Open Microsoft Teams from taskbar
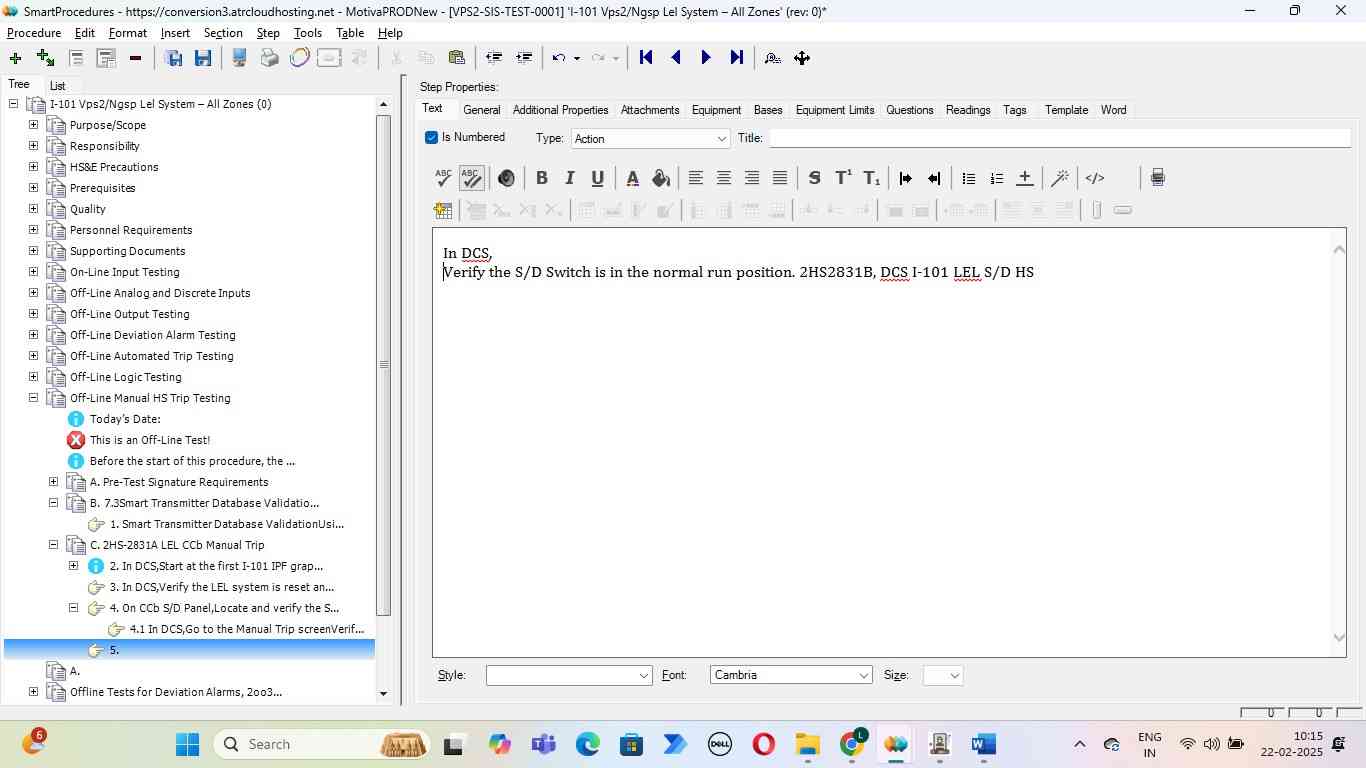The width and height of the screenshot is (1366, 768). pyautogui.click(x=543, y=744)
